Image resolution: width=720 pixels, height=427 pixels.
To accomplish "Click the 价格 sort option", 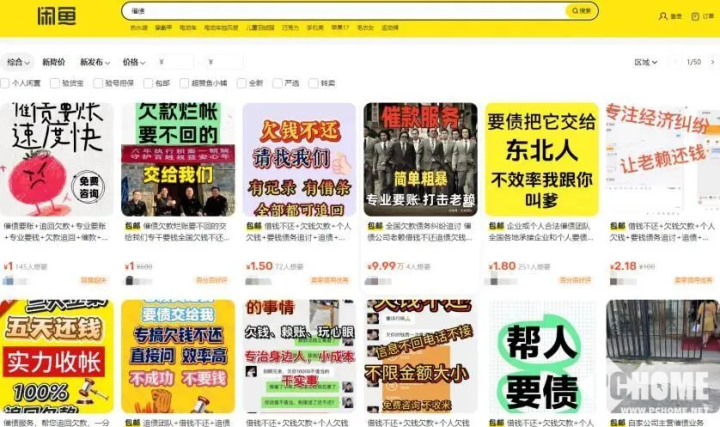I will click(x=132, y=62).
